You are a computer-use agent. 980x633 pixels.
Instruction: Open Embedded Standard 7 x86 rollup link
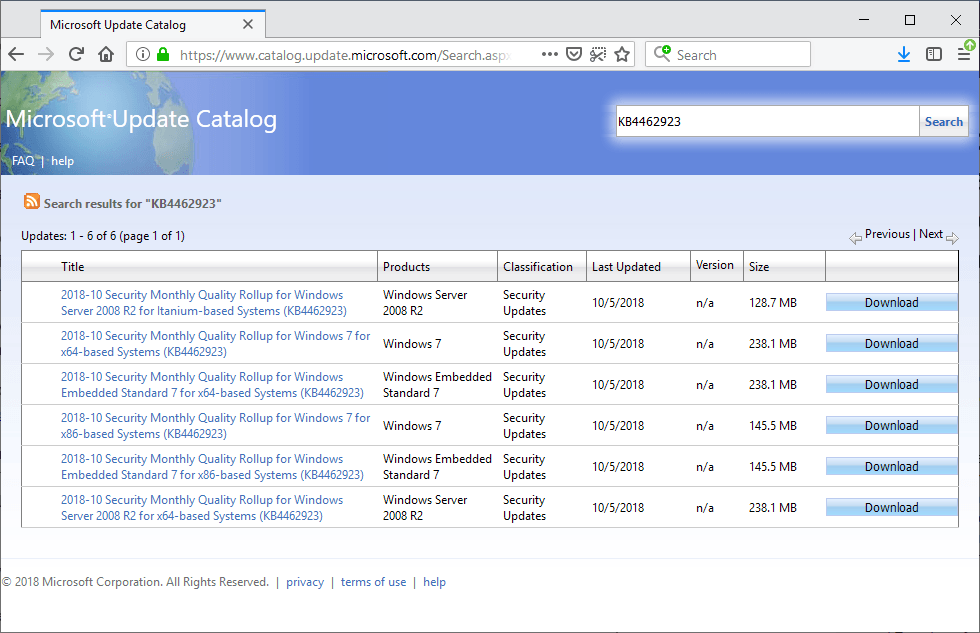(x=212, y=467)
